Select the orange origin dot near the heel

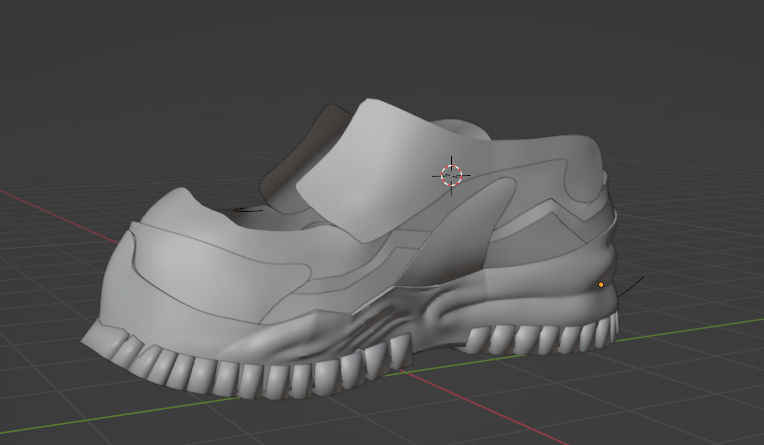tap(601, 285)
